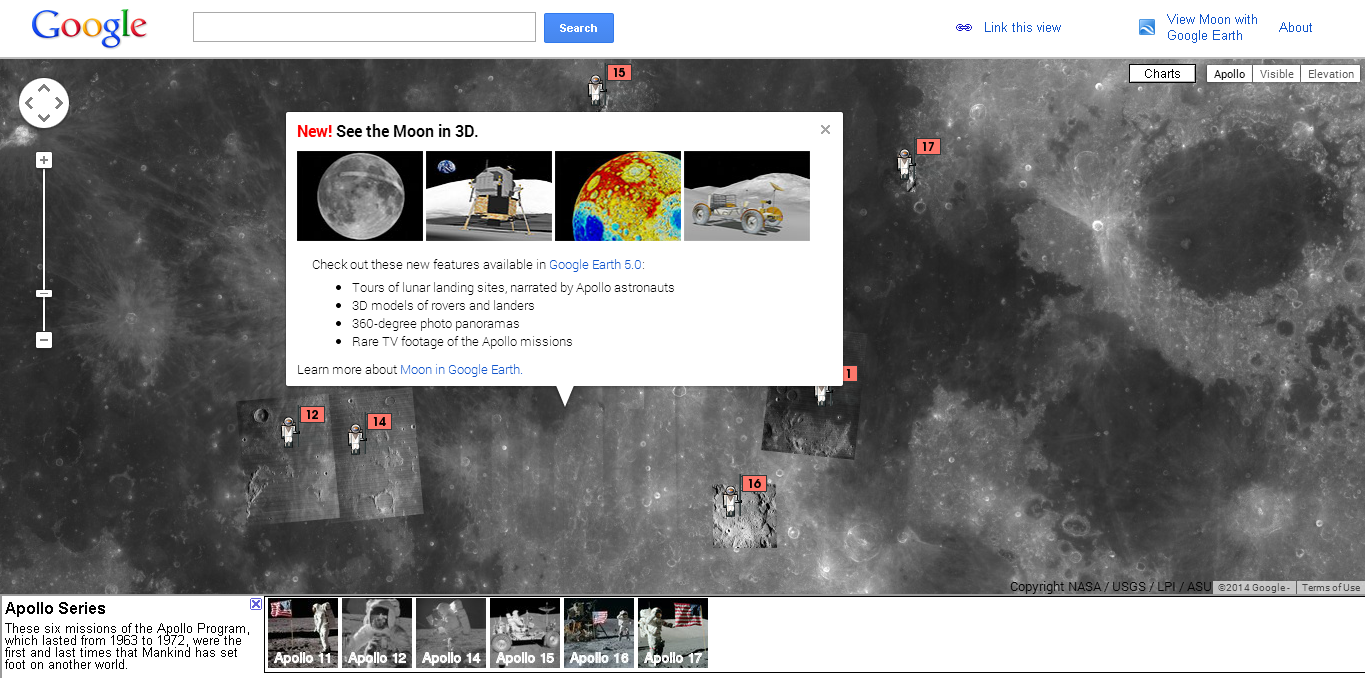
Task: Click 'Rare TV footage of the Apollo missions'
Action: pyautogui.click(x=462, y=341)
